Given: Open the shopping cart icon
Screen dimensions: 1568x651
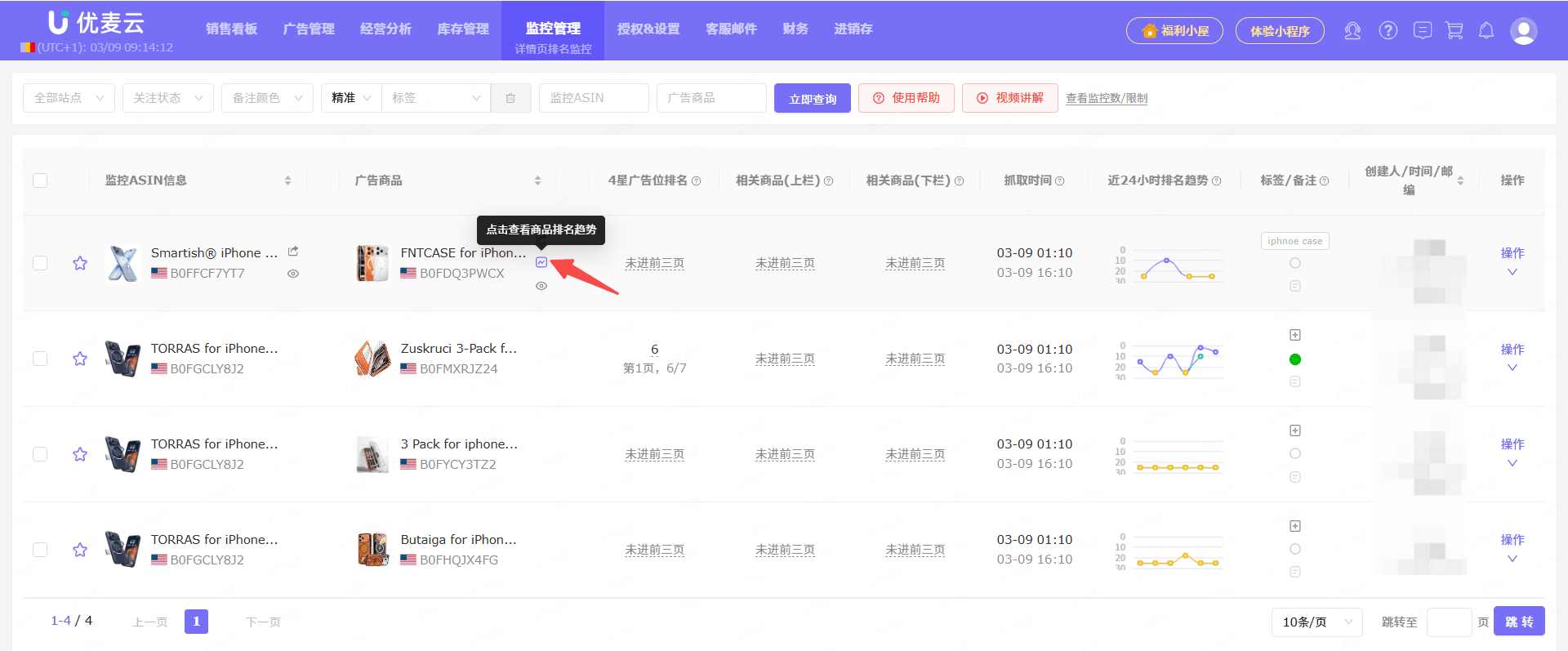Looking at the screenshot, I should 1454,31.
